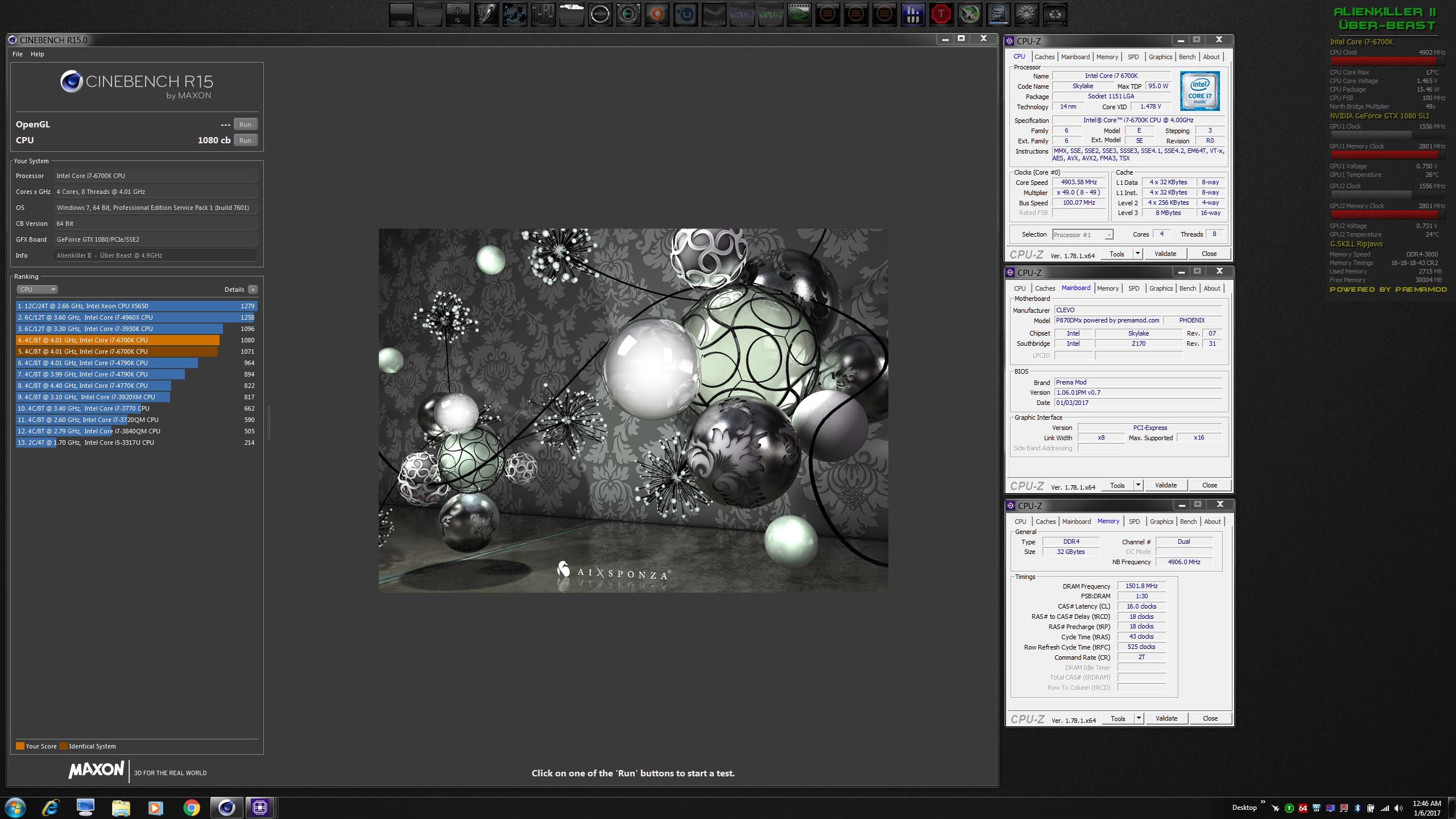
Task: Select ranking row Intel Core i7-4770K CPU
Action: [x=136, y=386]
